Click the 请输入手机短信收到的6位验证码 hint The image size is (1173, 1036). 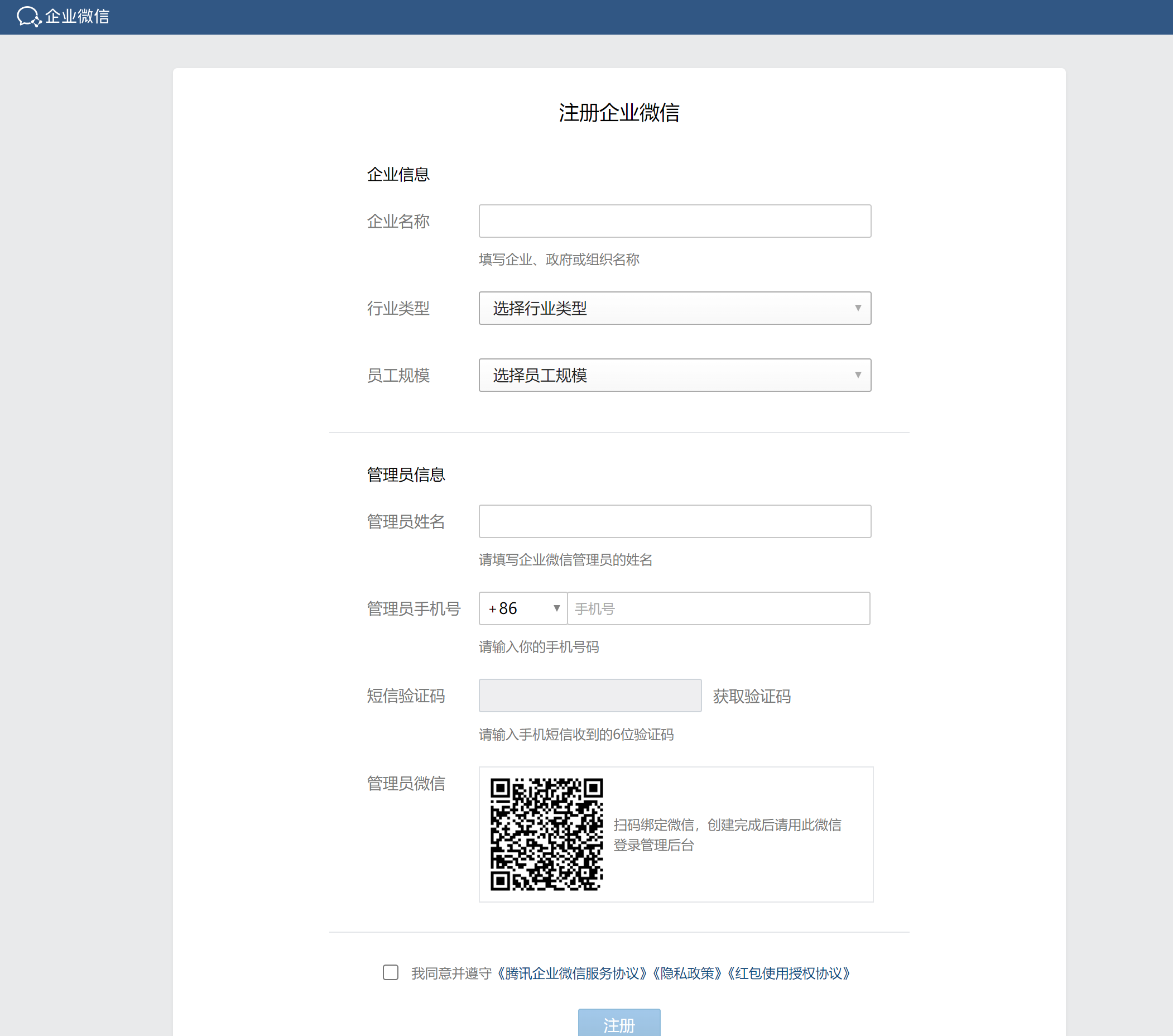click(x=576, y=735)
